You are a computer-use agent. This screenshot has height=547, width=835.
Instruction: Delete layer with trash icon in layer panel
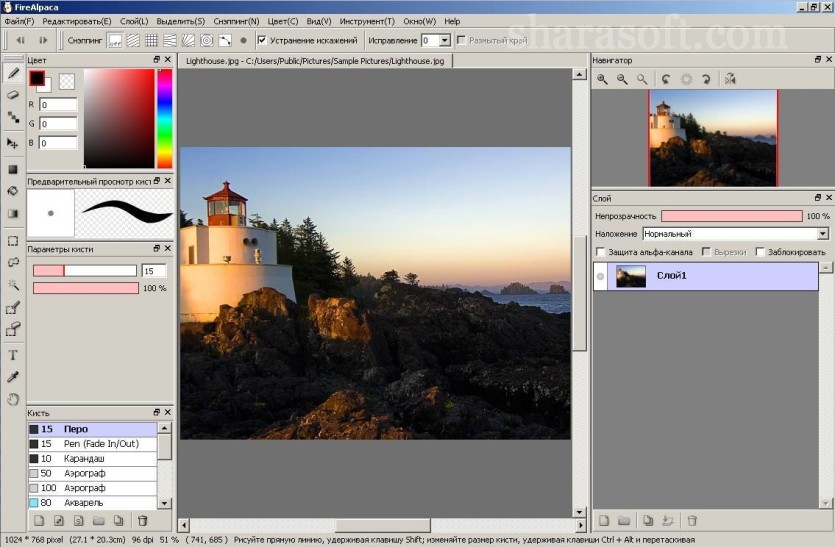coord(692,520)
